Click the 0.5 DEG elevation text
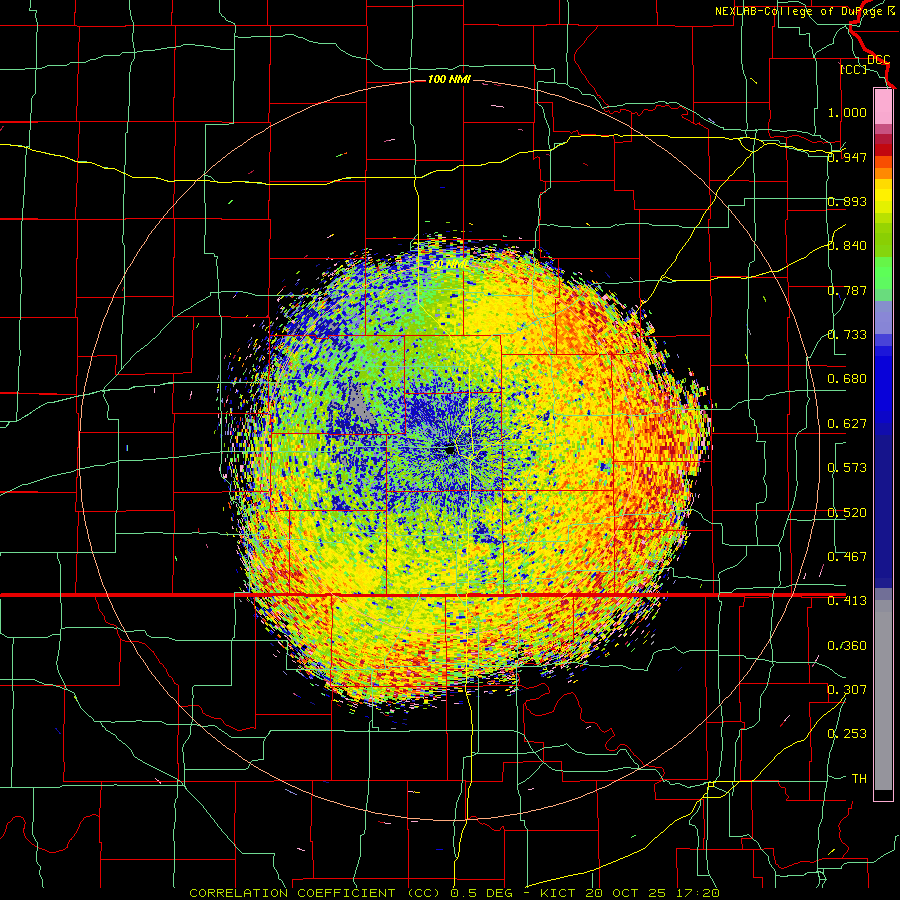 tap(482, 893)
